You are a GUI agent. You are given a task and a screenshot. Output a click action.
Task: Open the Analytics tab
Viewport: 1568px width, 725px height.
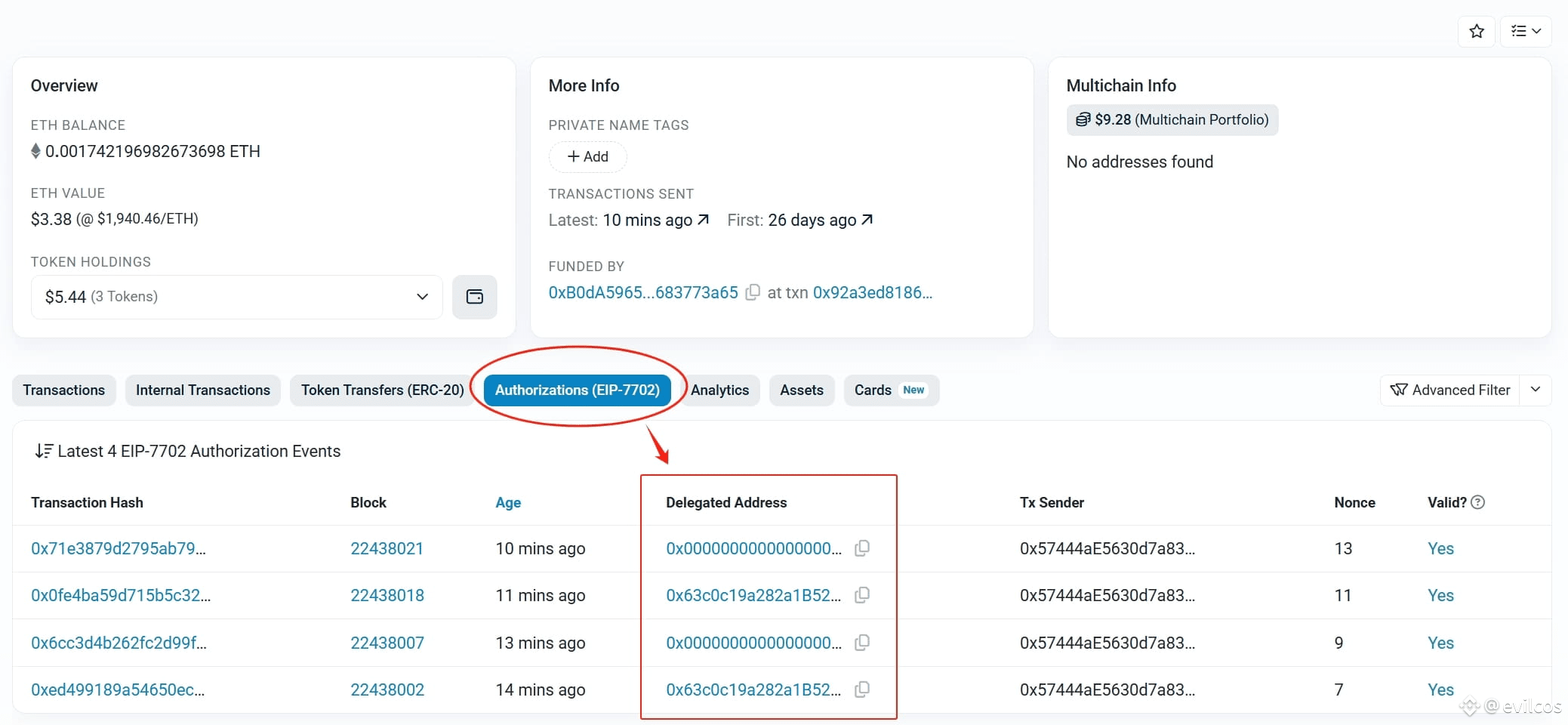(x=720, y=390)
